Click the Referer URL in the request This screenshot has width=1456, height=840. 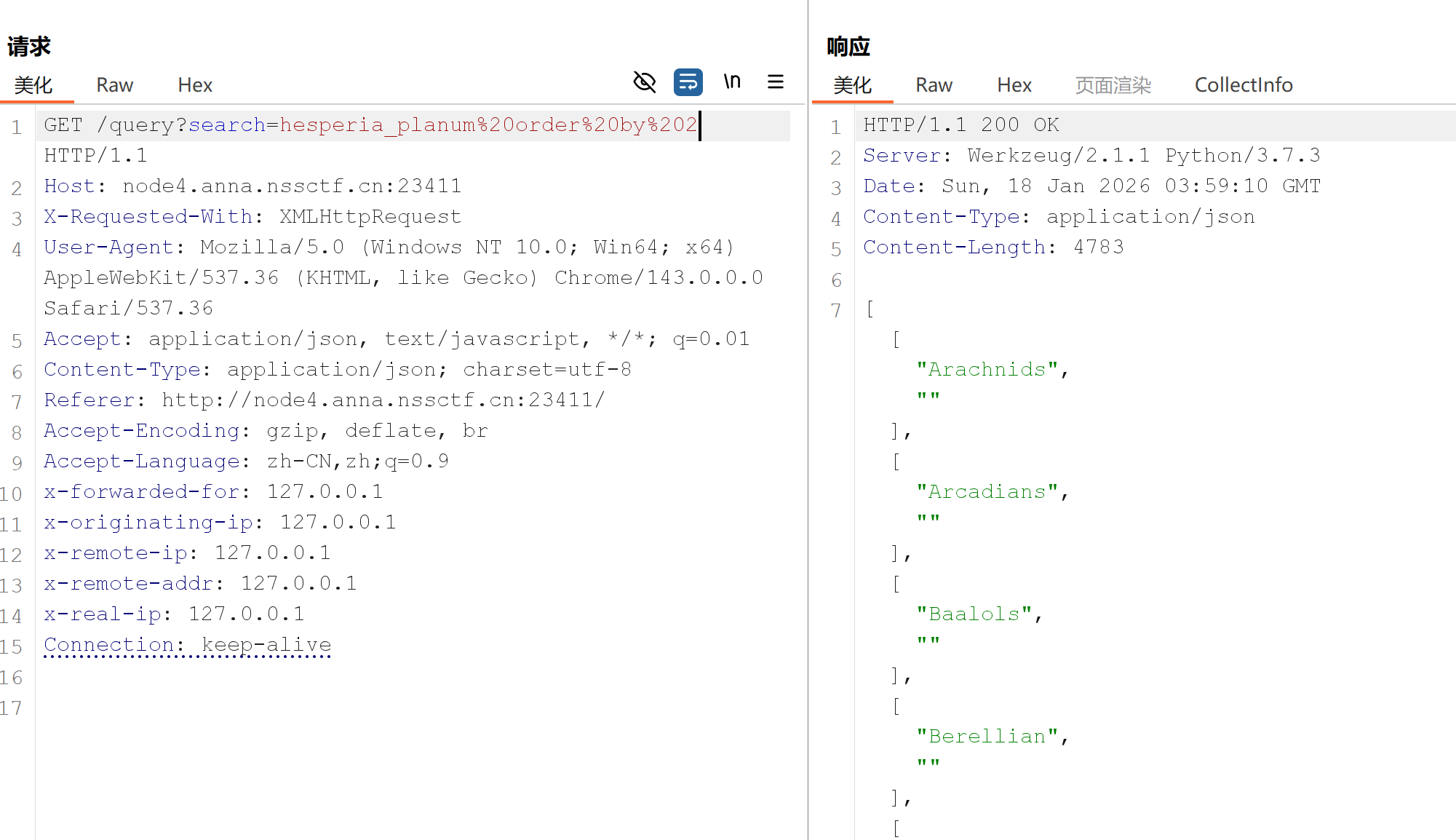[383, 400]
